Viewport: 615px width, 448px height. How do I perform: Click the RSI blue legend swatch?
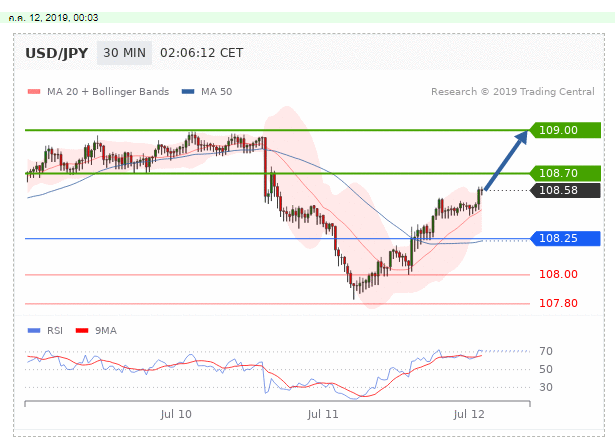tap(34, 331)
